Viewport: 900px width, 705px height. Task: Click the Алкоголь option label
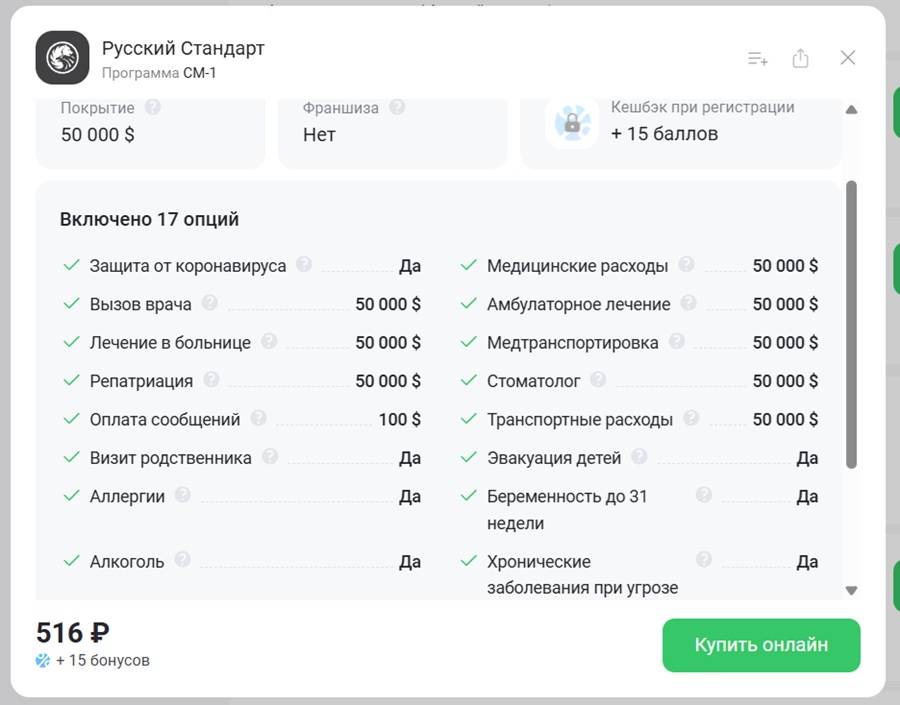click(x=127, y=561)
